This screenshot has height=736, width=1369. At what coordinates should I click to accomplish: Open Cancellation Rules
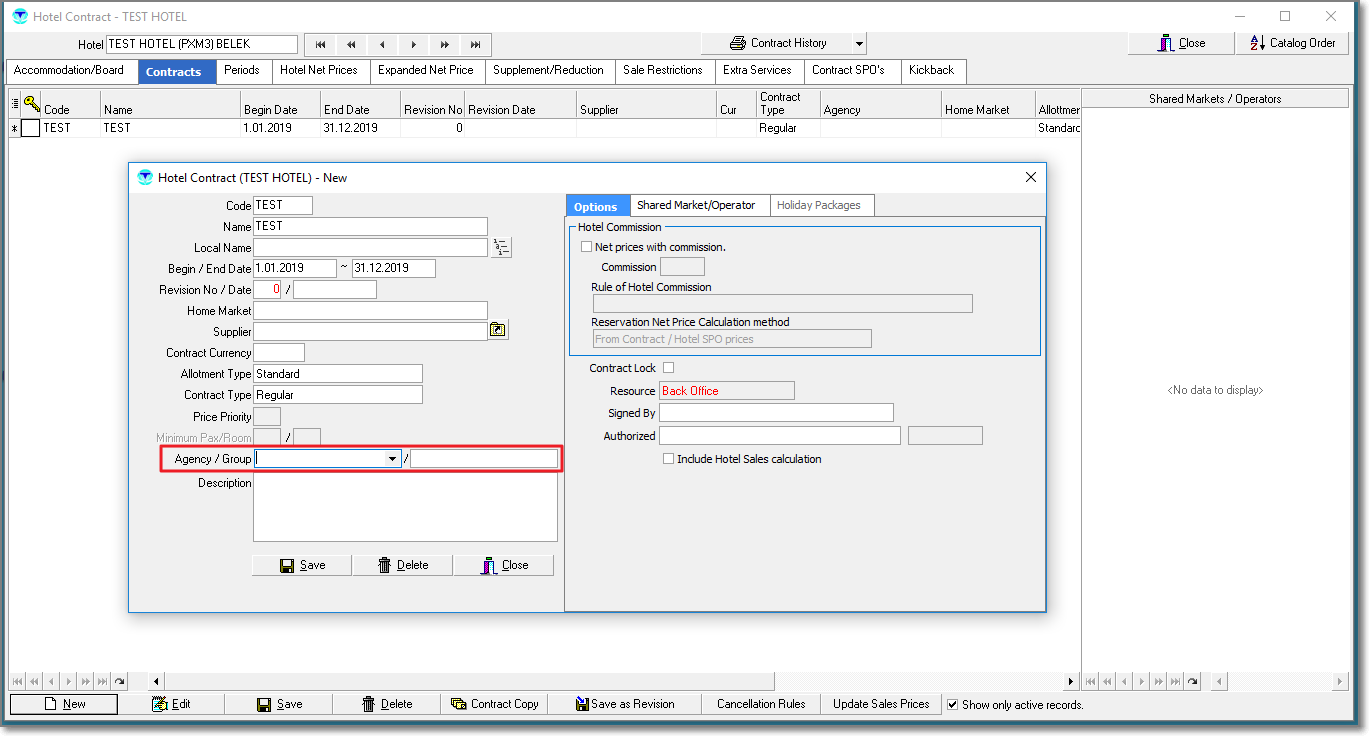761,704
